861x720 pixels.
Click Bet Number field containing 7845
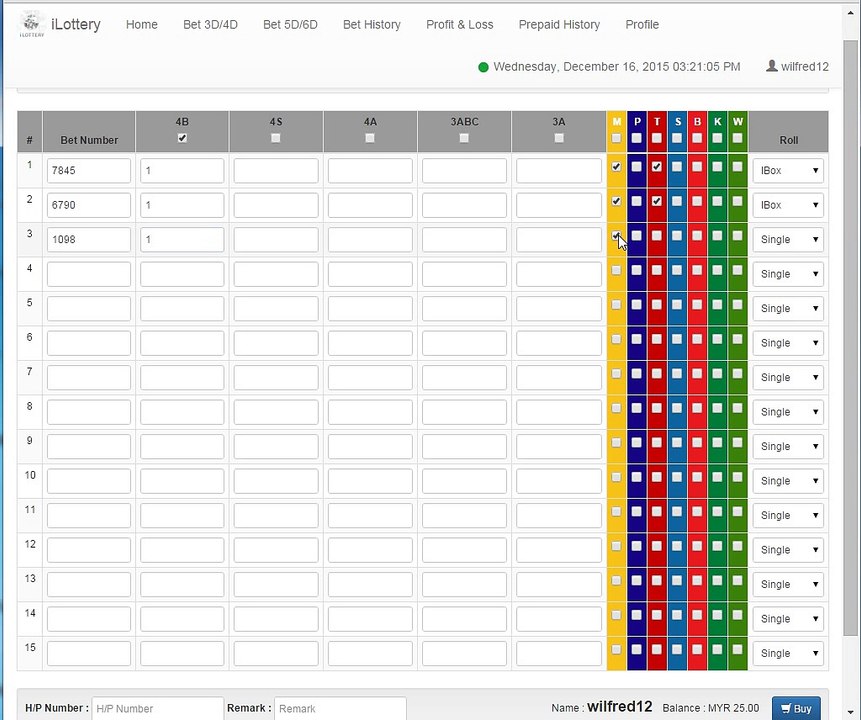coord(89,171)
